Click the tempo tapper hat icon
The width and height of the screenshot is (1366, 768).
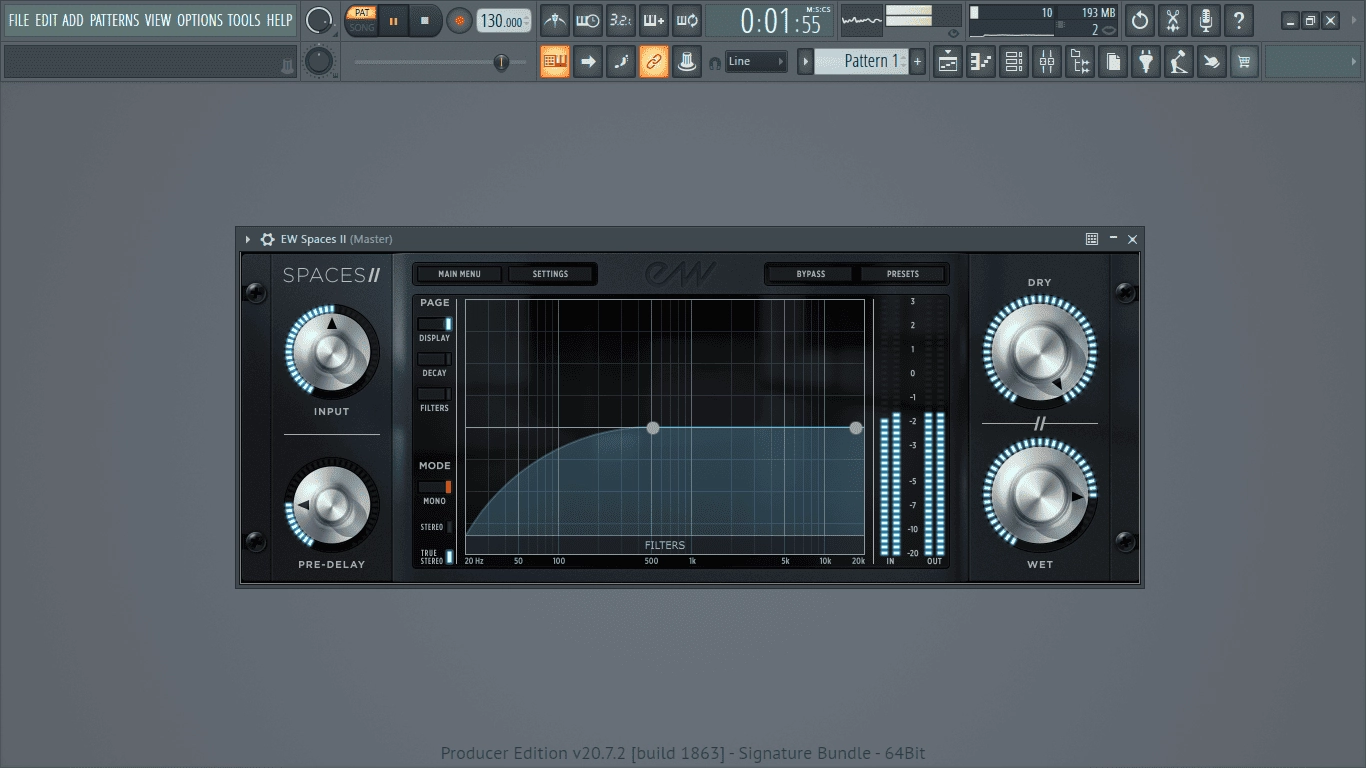[x=687, y=61]
